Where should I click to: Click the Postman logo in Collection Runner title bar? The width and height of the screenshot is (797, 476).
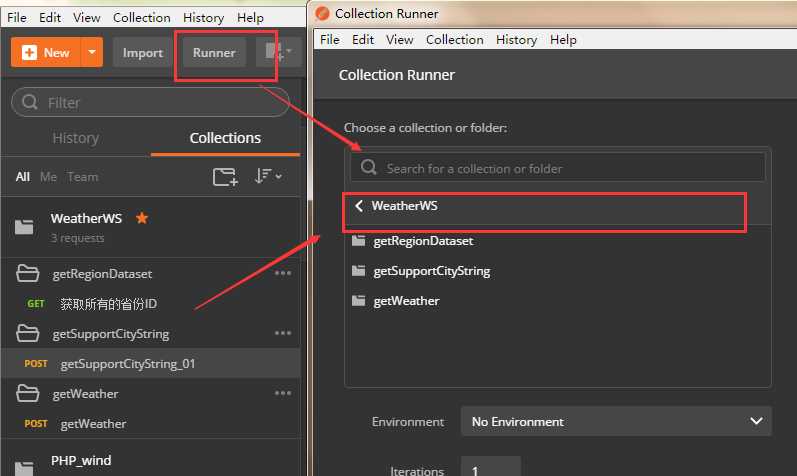click(322, 13)
